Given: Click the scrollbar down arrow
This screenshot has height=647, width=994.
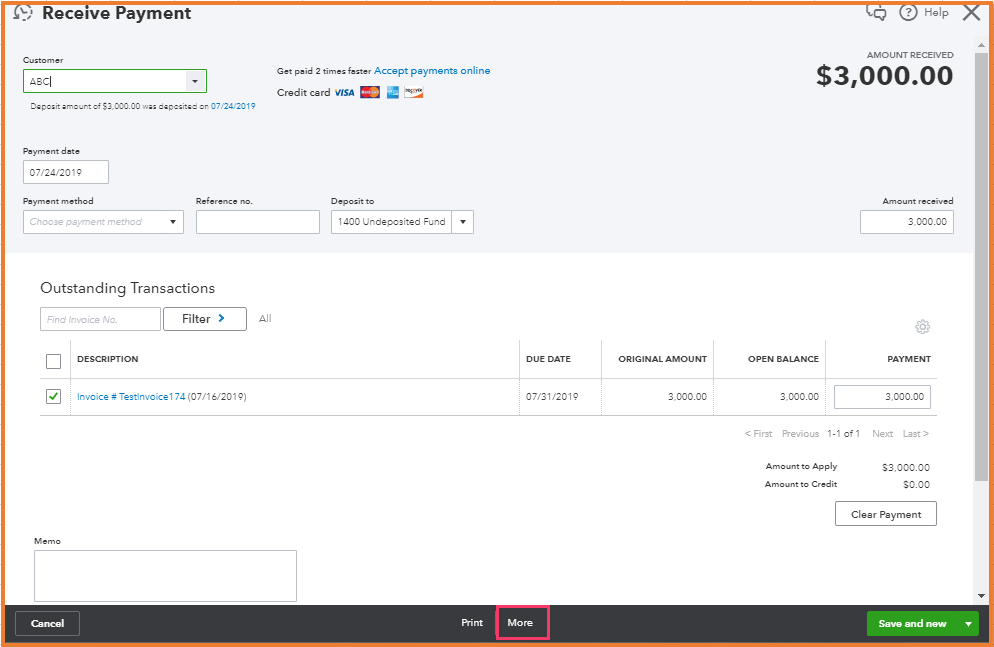Looking at the screenshot, I should 981,596.
